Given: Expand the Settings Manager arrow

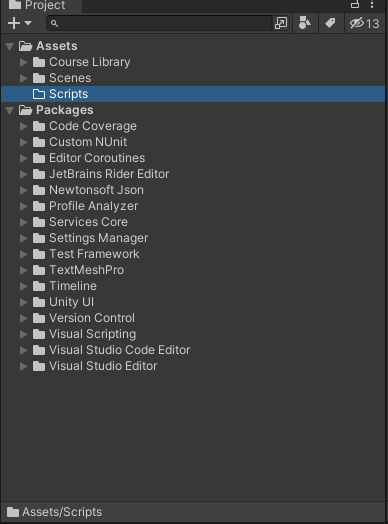Looking at the screenshot, I should [x=23, y=238].
